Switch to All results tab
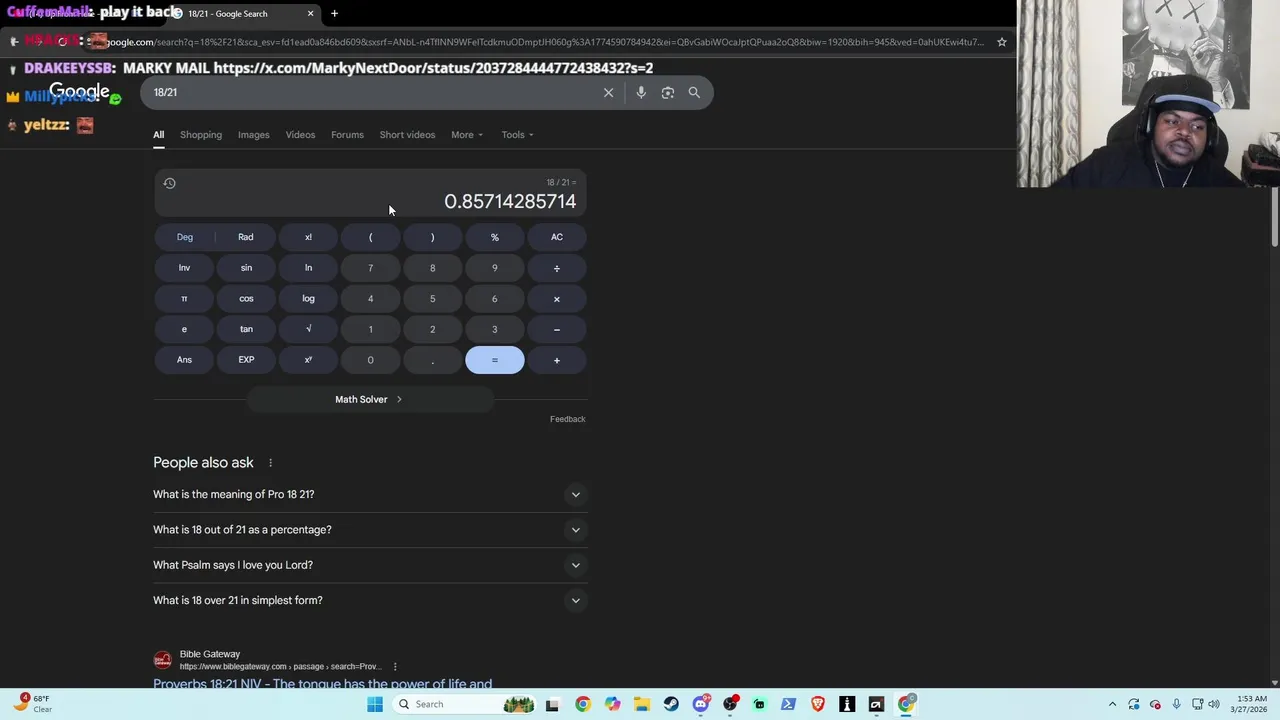This screenshot has width=1280, height=720. coord(158,135)
